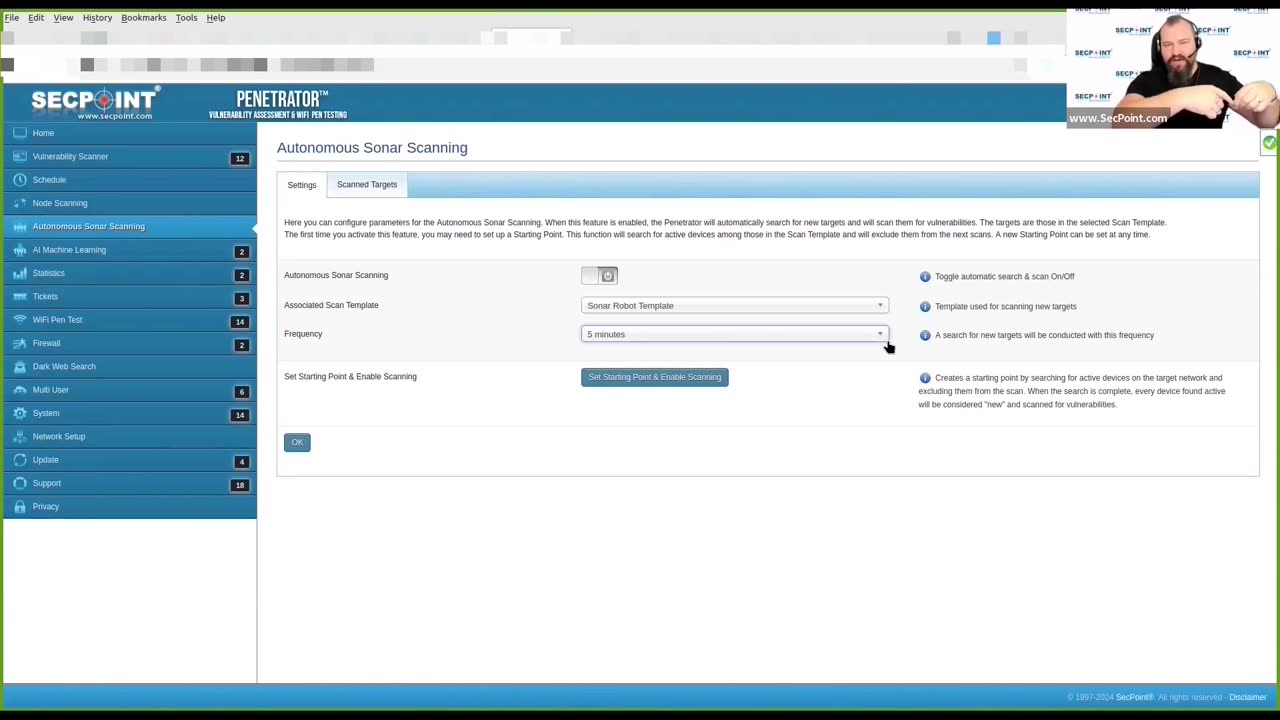The height and width of the screenshot is (720, 1280).
Task: Click the Autonomous Sonar Scanning icon
Action: tap(20, 226)
